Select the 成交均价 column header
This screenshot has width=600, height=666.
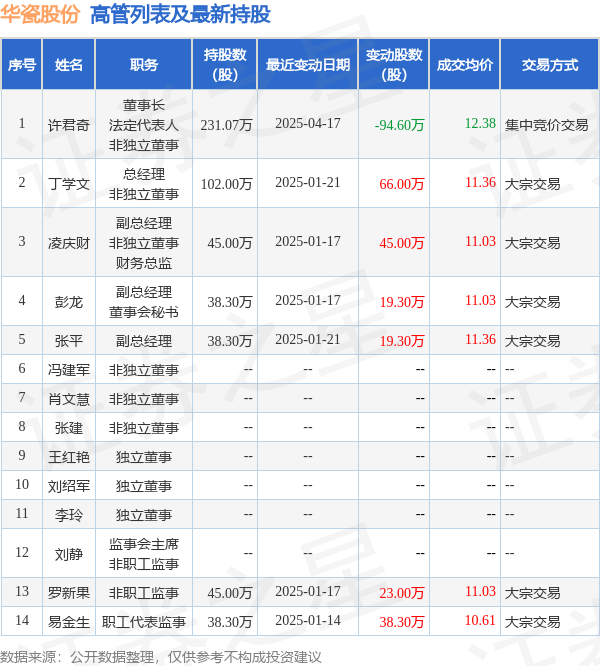(x=465, y=65)
